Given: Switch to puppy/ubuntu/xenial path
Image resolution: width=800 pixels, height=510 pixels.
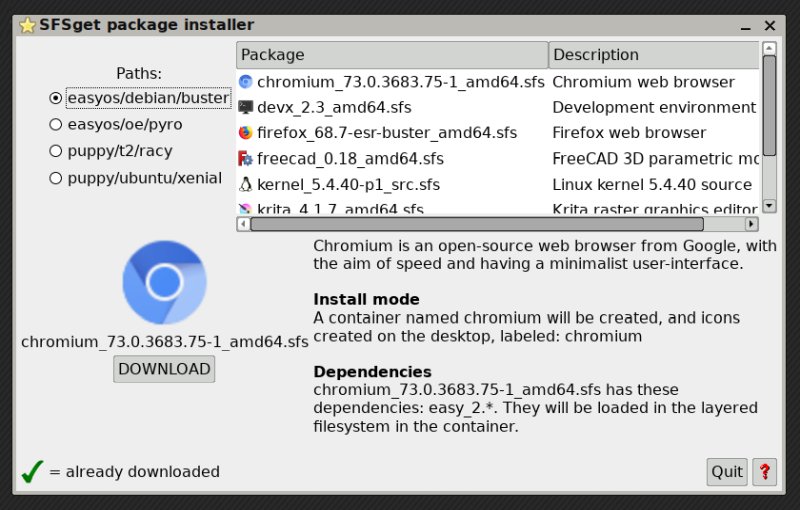Looking at the screenshot, I should coord(56,178).
